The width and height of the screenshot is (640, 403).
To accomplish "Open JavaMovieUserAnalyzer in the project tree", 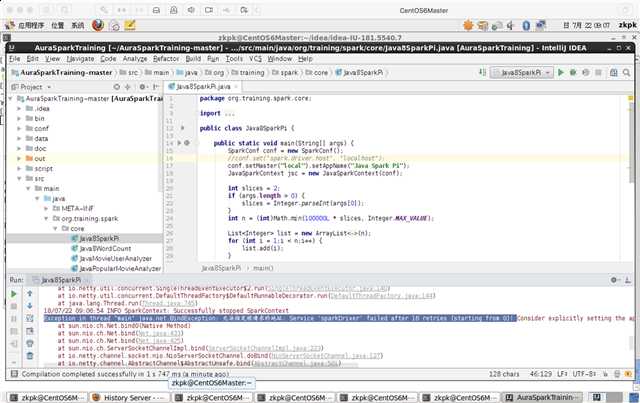I will click(116, 258).
